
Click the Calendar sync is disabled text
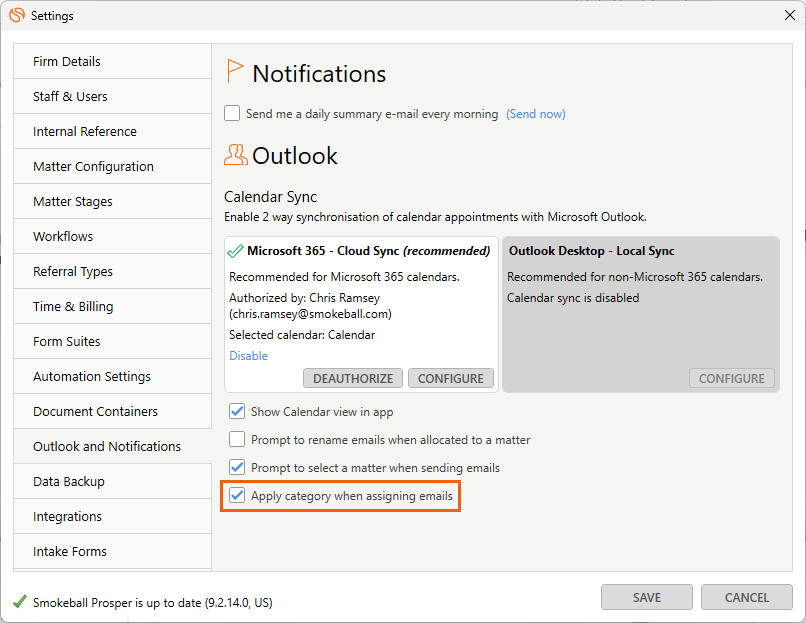click(x=573, y=298)
